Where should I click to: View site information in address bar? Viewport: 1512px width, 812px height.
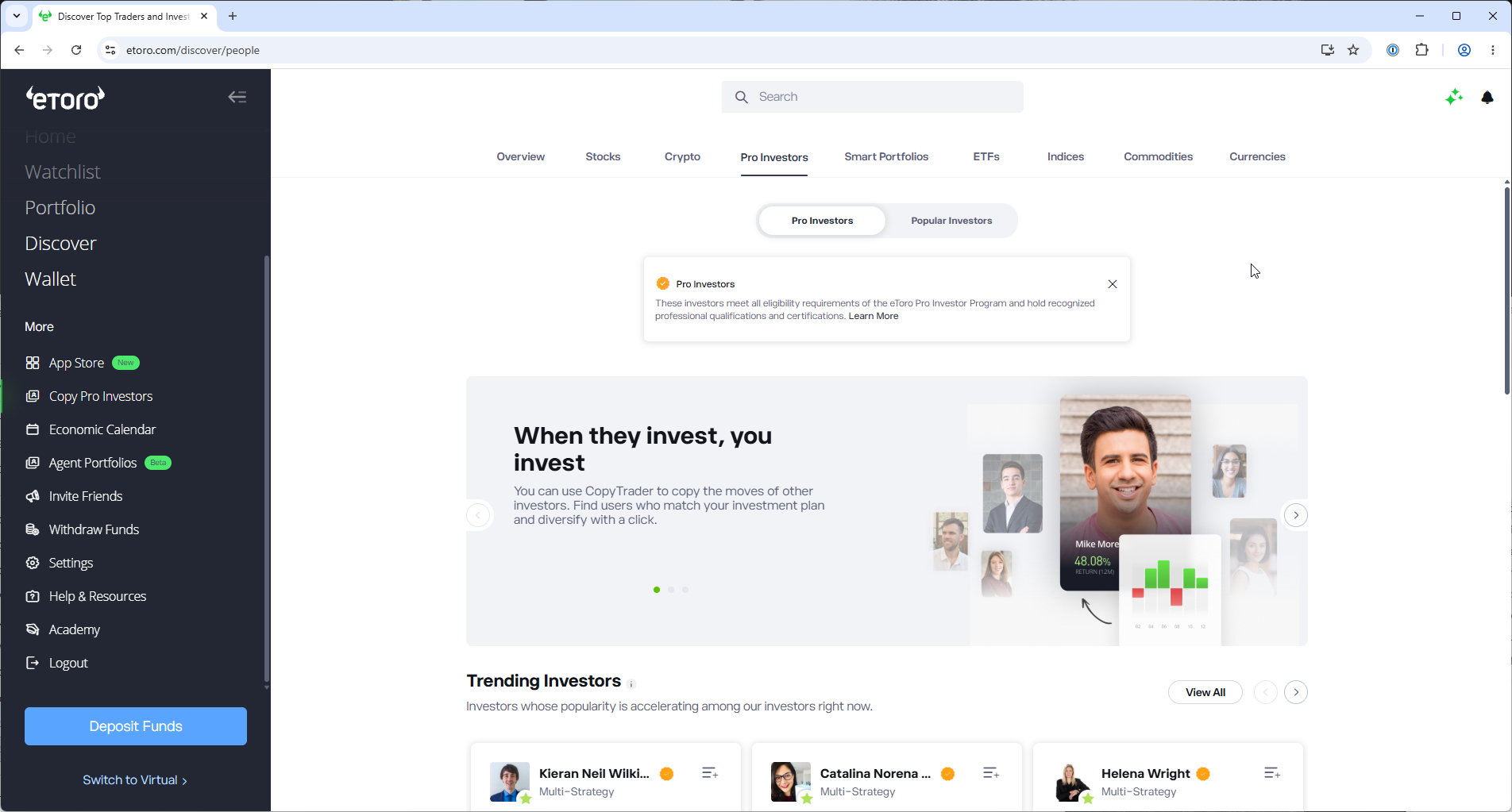[110, 50]
